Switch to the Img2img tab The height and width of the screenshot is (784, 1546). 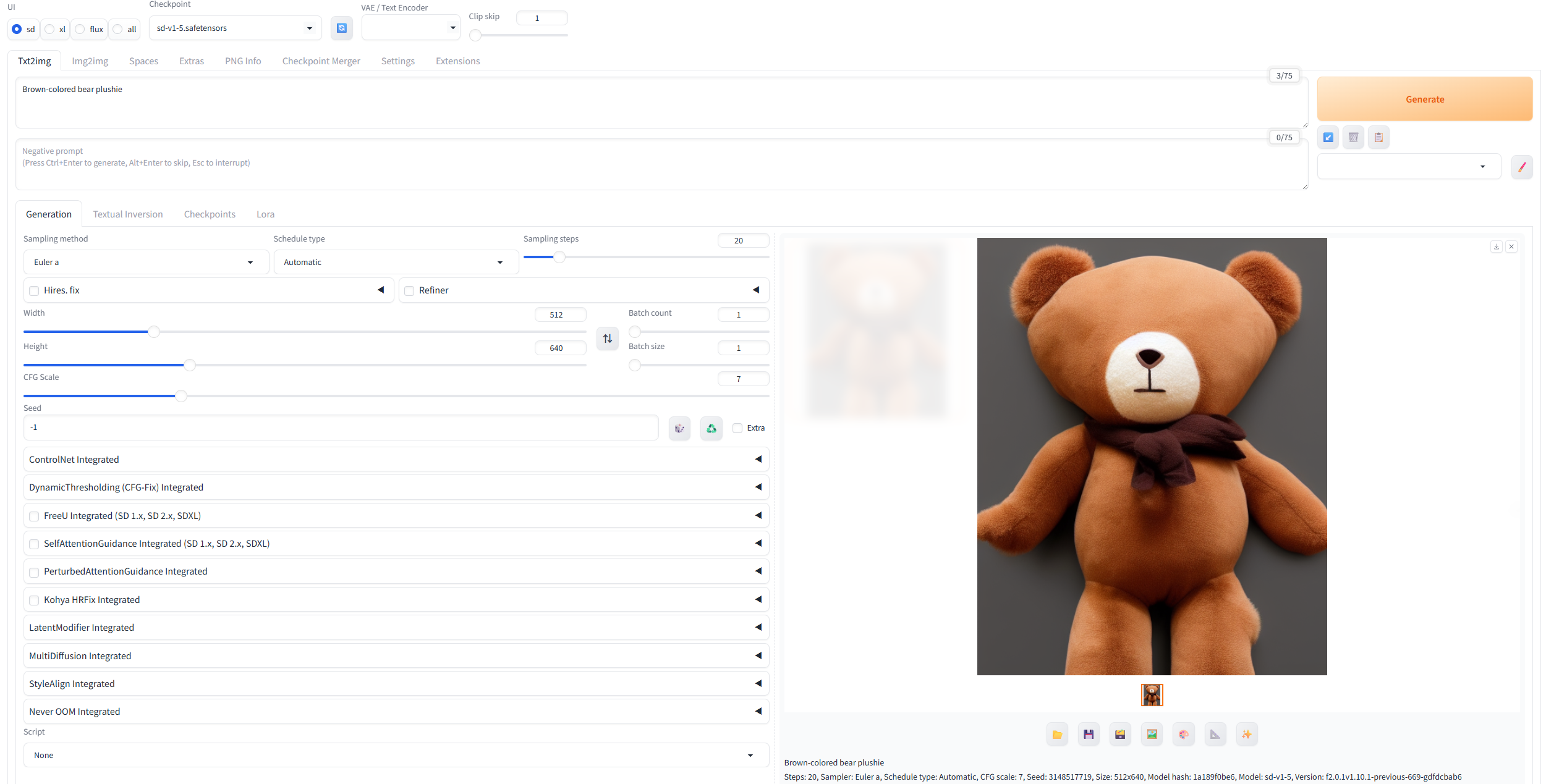pyautogui.click(x=90, y=61)
